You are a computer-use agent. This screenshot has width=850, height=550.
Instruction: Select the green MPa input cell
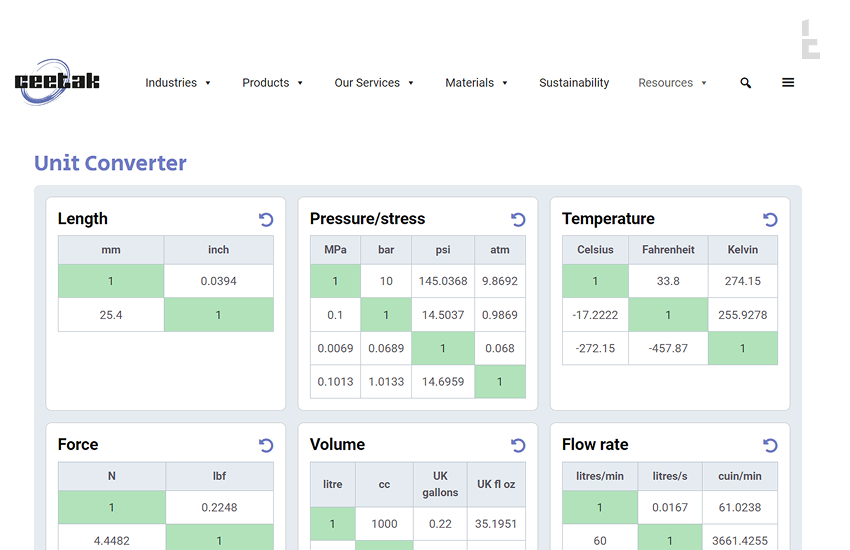335,281
